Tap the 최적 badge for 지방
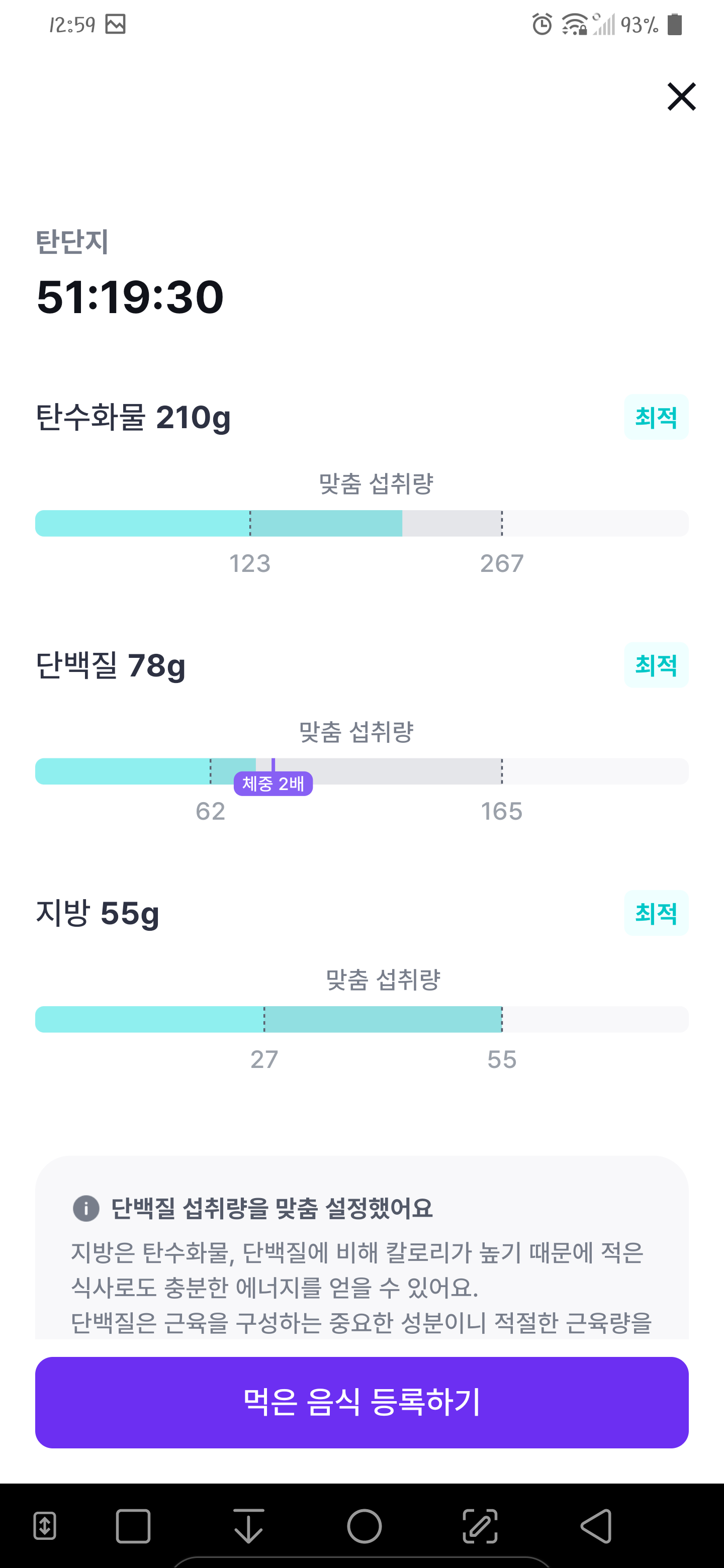The image size is (724, 1568). coord(656,913)
